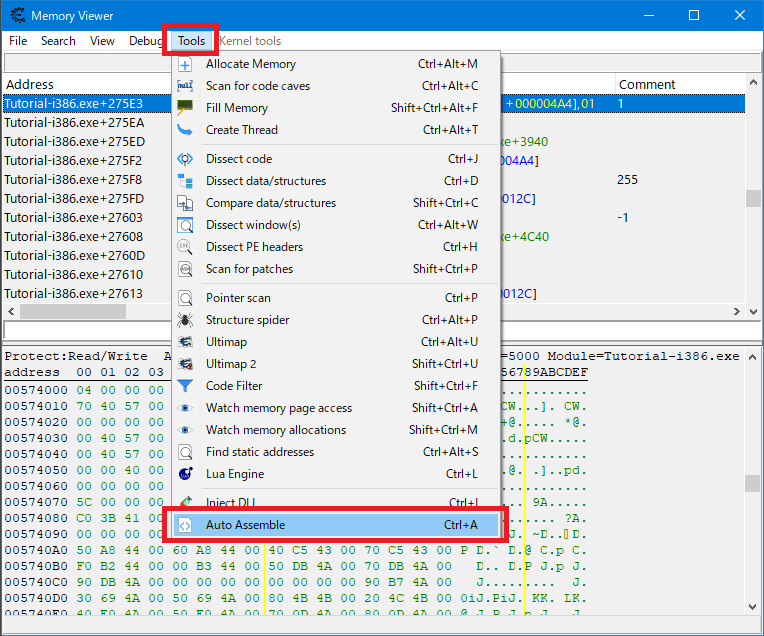This screenshot has width=764, height=636.
Task: Select Compare data/structures
Action: [336, 203]
